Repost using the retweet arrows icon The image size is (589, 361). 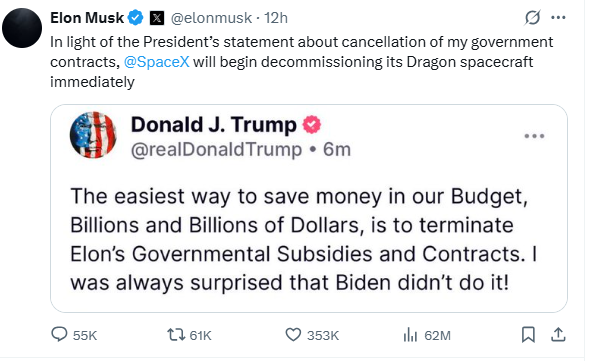pos(176,334)
